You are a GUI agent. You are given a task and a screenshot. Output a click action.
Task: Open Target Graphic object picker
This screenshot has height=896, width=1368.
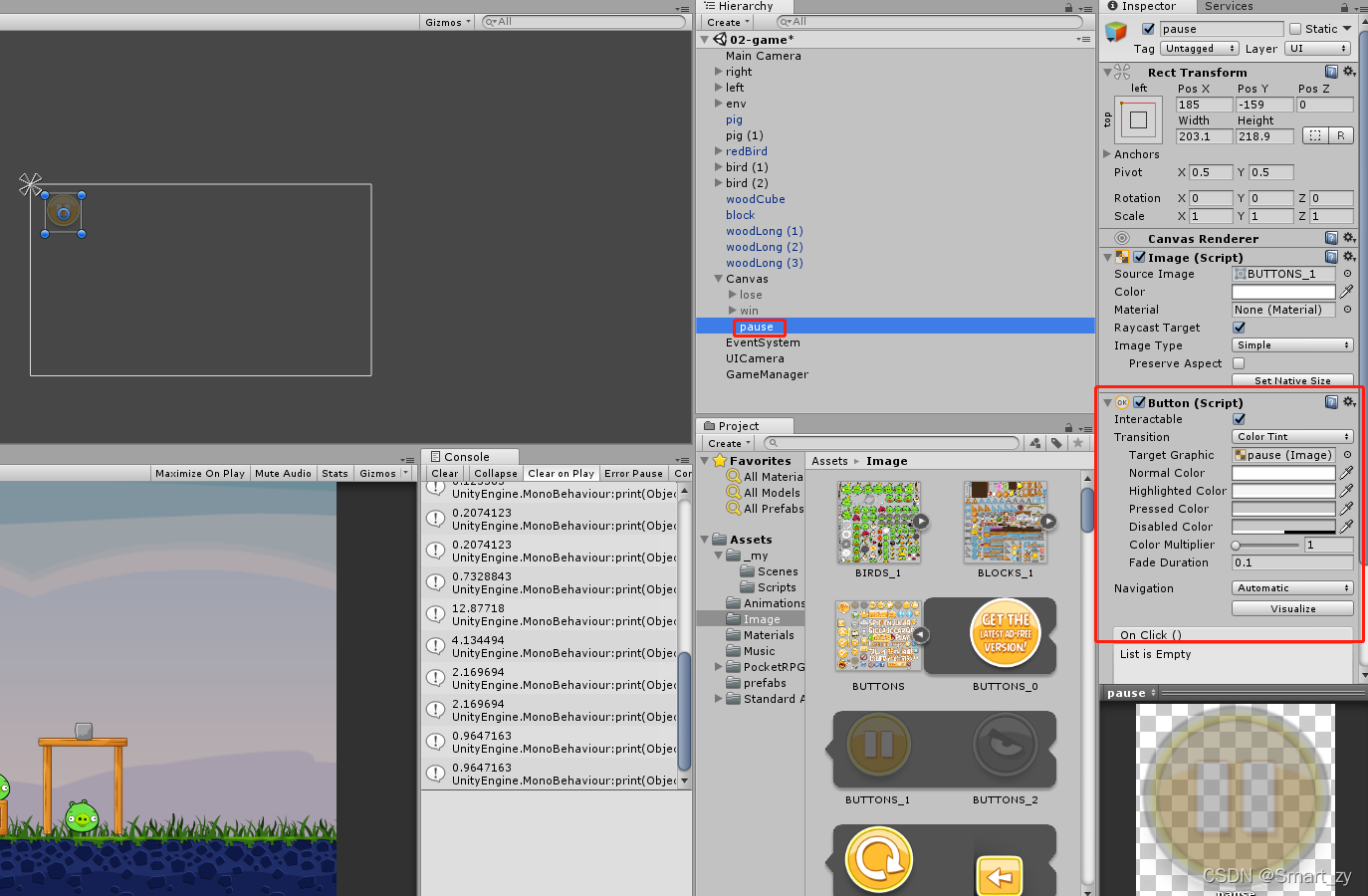tap(1347, 455)
